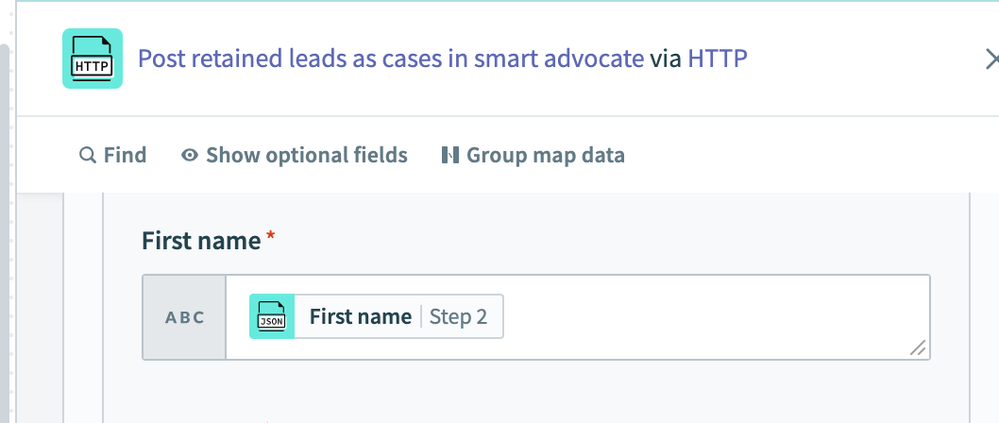Click the eye icon for optional fields
999x423 pixels.
click(189, 155)
